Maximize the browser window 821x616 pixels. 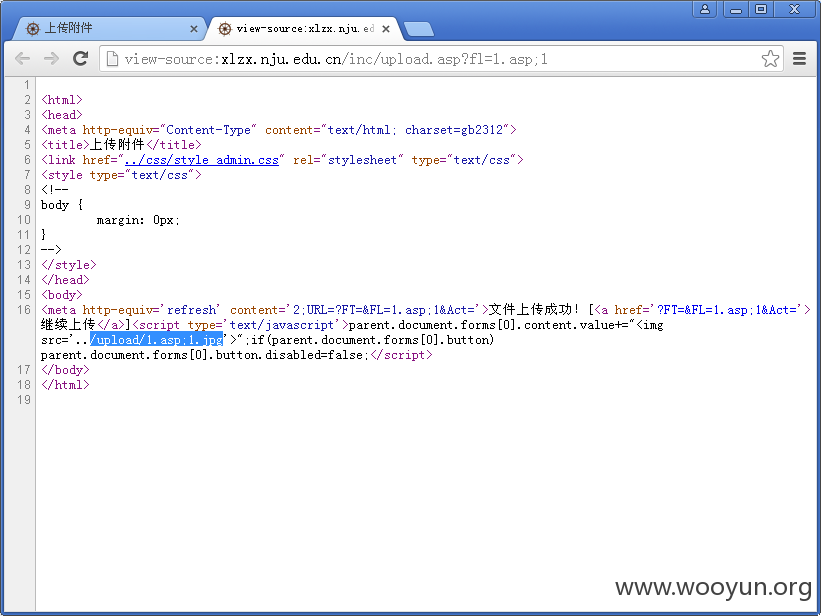pos(761,9)
